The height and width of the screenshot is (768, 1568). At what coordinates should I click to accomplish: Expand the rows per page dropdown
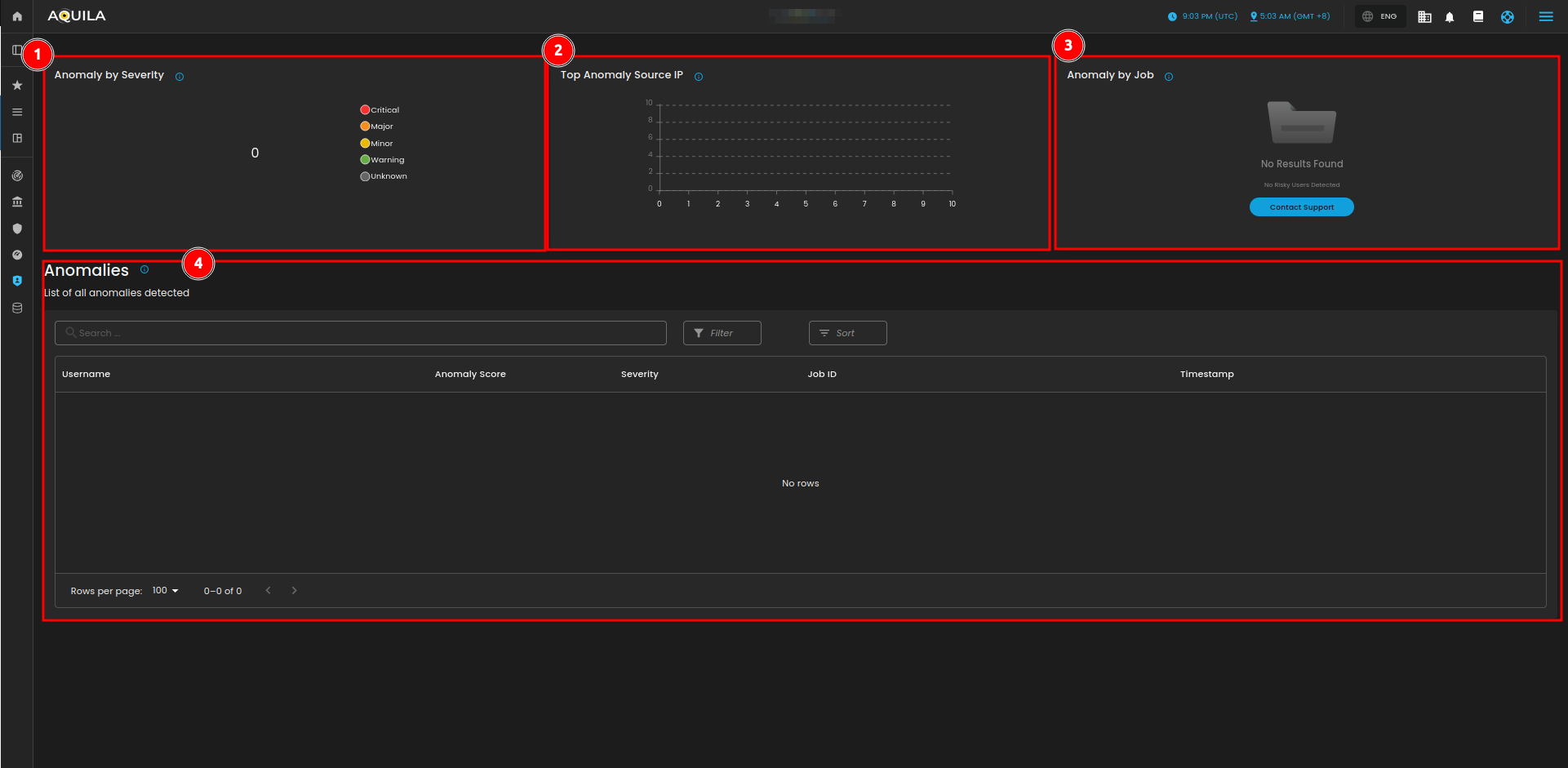pyautogui.click(x=166, y=591)
